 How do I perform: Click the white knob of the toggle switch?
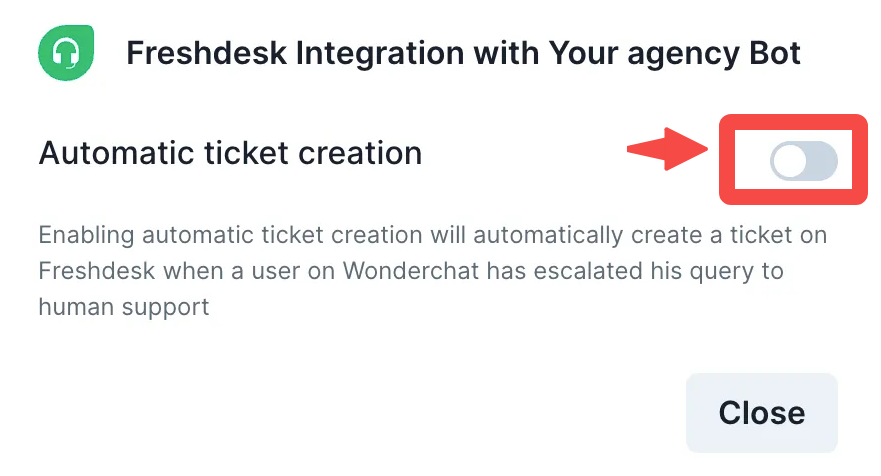tap(790, 161)
